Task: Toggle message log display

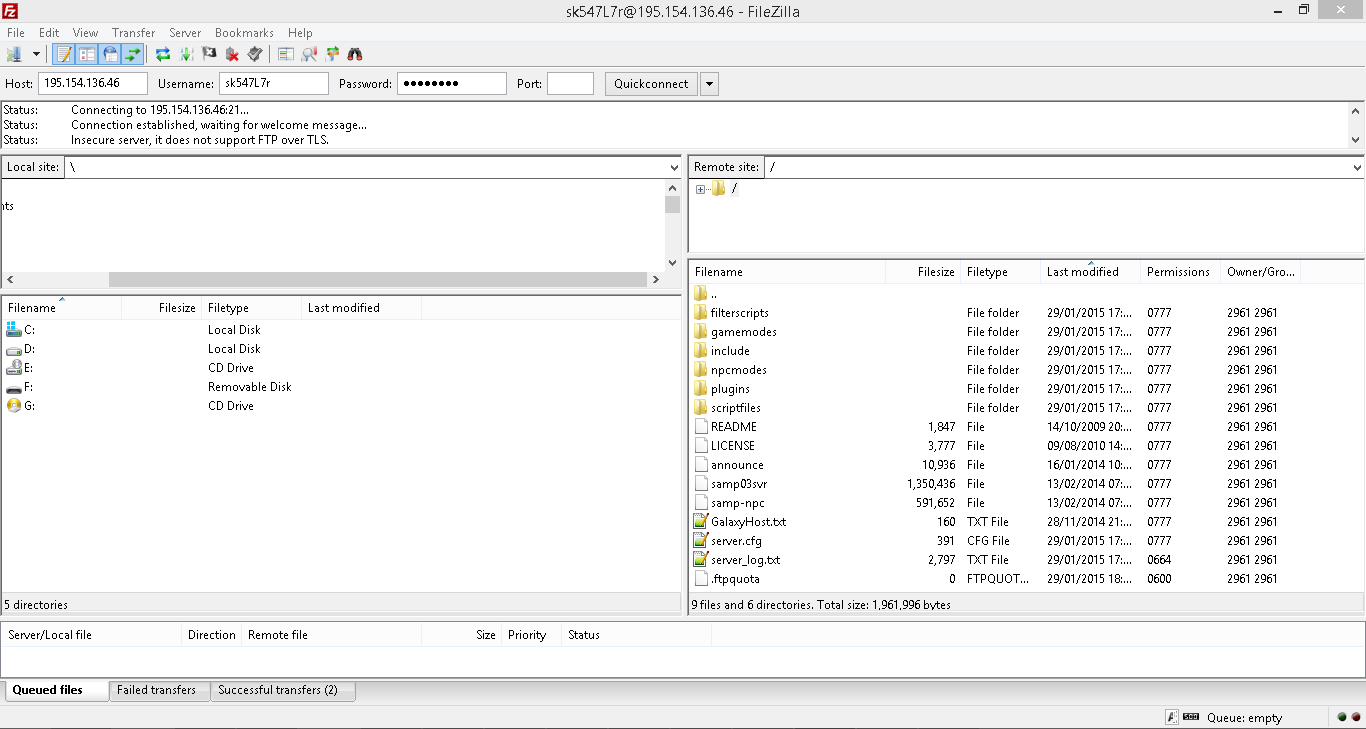Action: [64, 54]
